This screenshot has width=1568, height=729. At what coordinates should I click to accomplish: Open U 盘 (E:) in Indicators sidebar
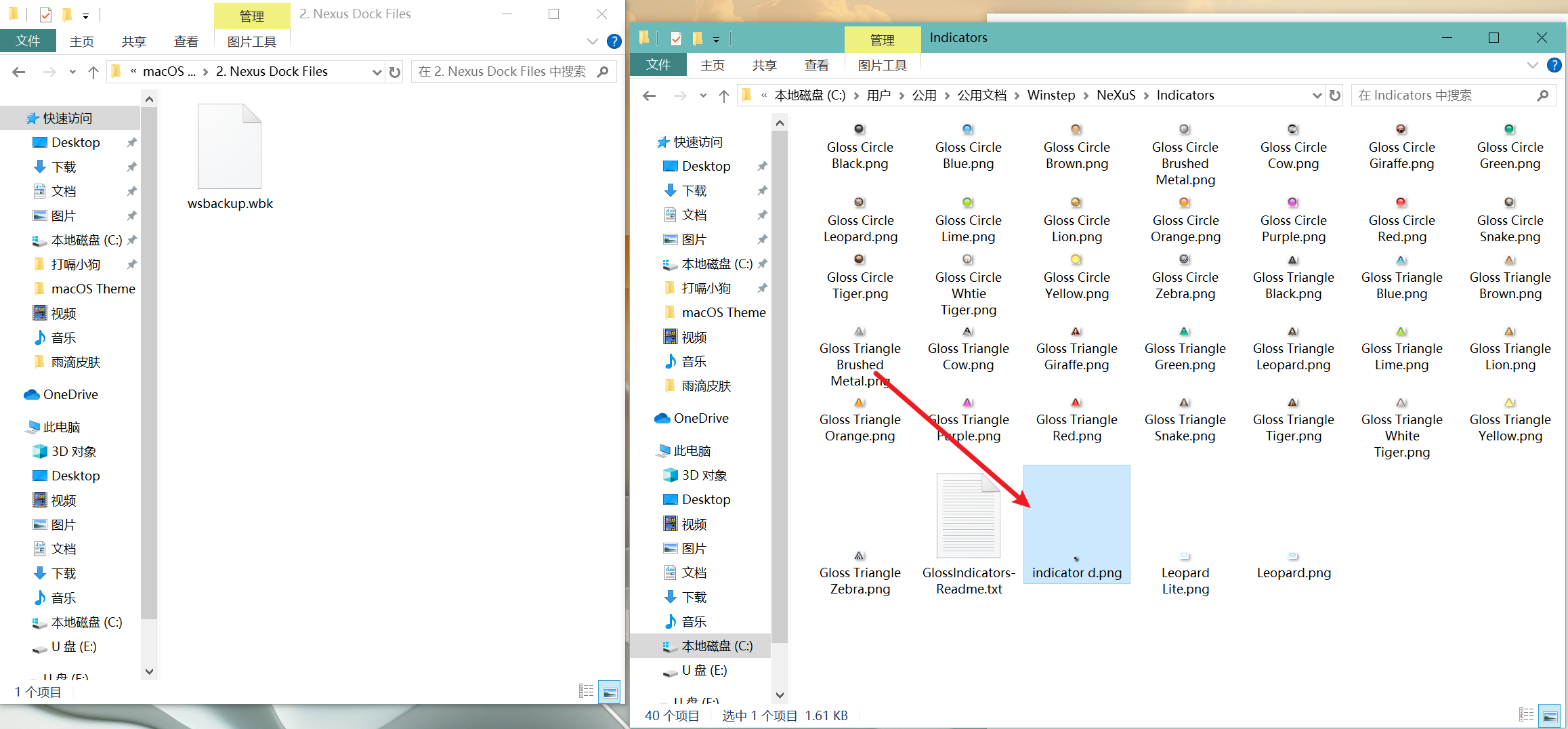pyautogui.click(x=704, y=670)
